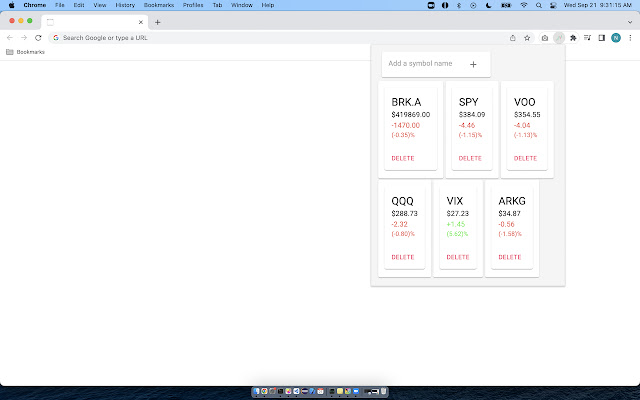
Task: Open the media controls icon
Action: coord(587,38)
